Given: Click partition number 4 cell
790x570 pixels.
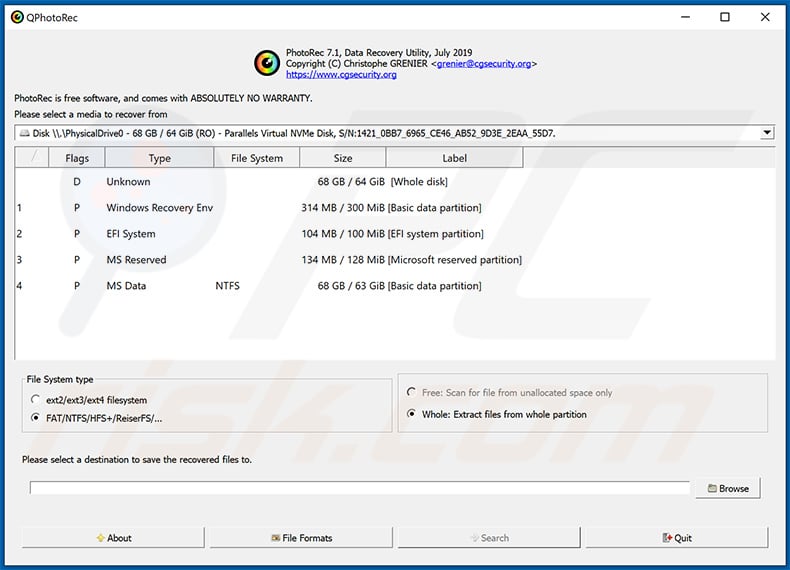Looking at the screenshot, I should click(19, 286).
